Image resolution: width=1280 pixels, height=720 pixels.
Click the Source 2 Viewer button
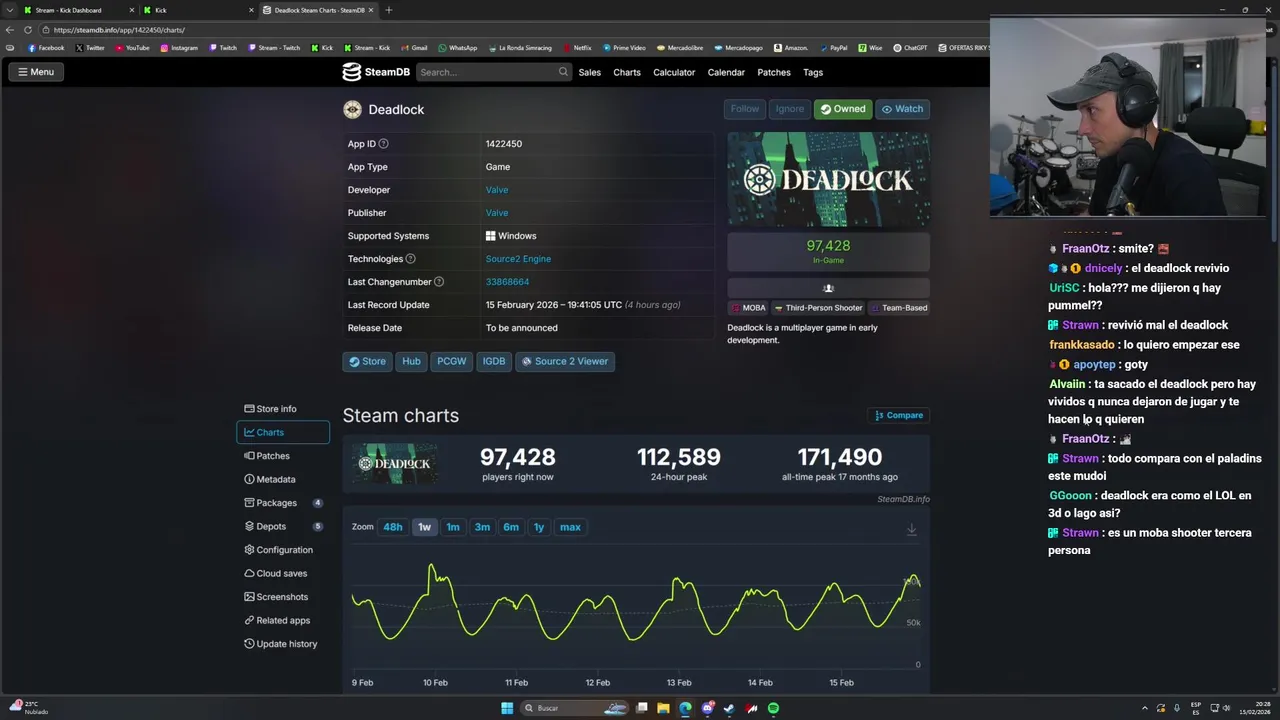pos(564,361)
